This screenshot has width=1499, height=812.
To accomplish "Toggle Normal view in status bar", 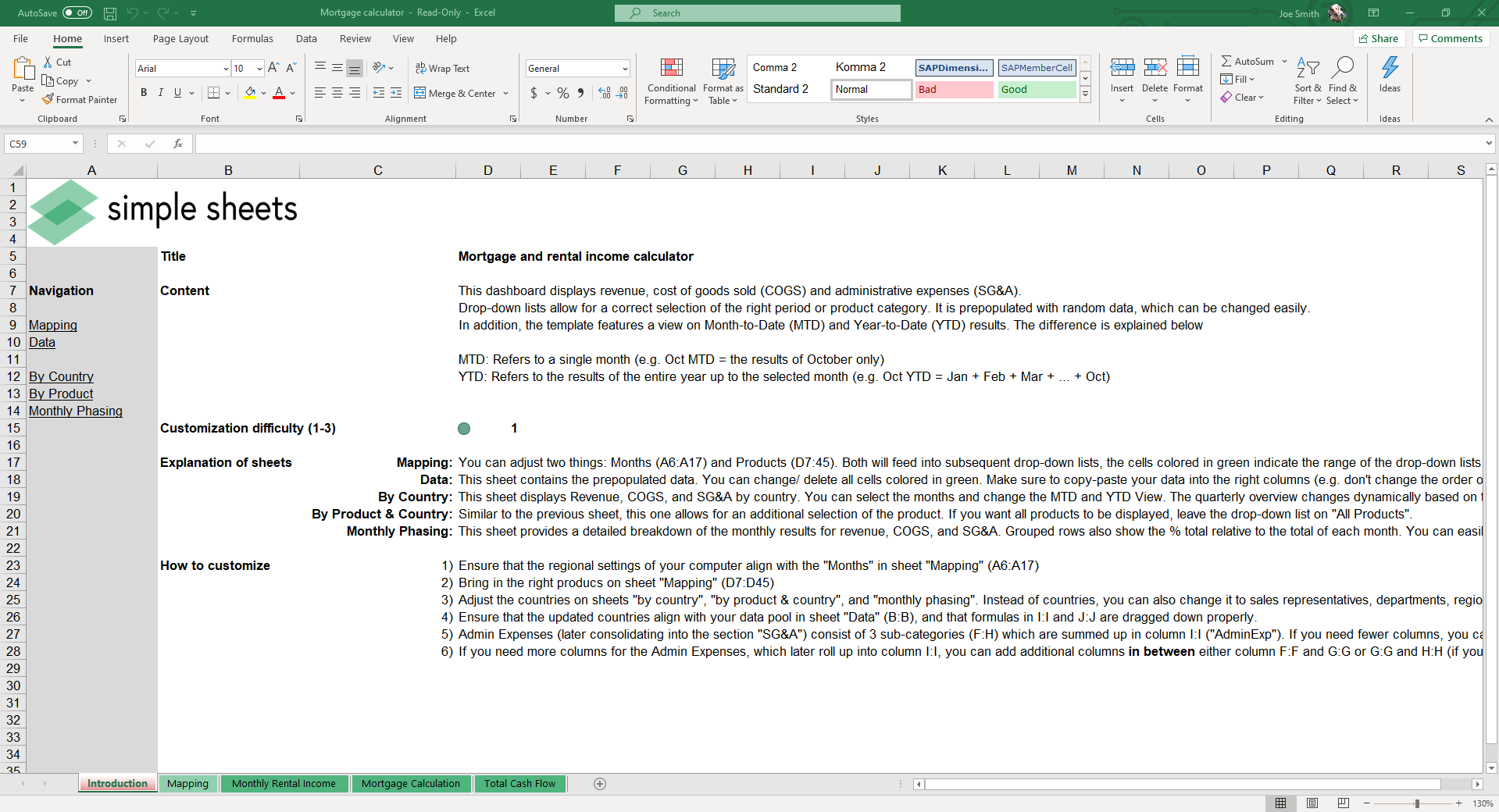I will coord(1281,803).
